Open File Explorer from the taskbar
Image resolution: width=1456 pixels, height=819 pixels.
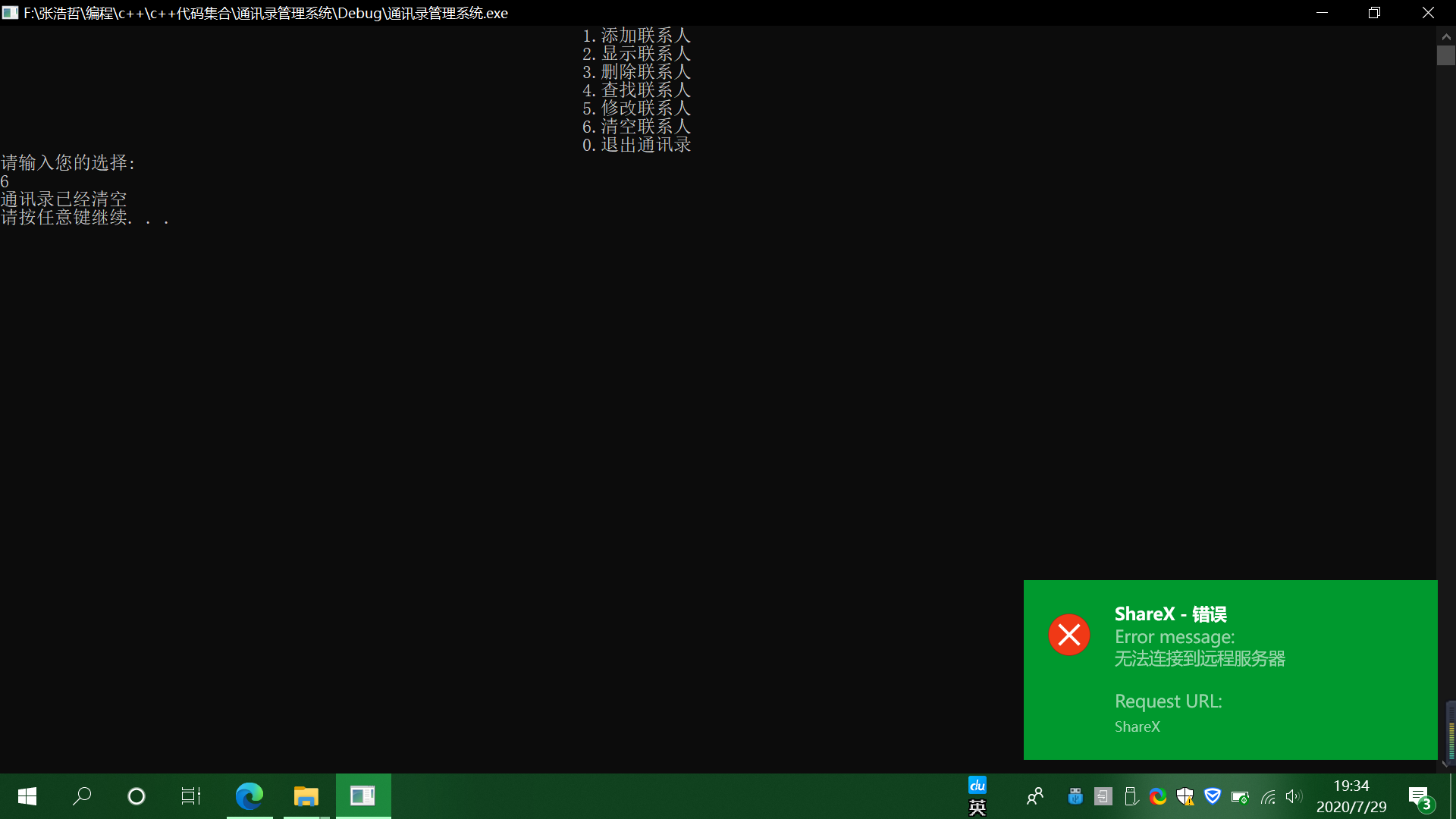(x=306, y=796)
